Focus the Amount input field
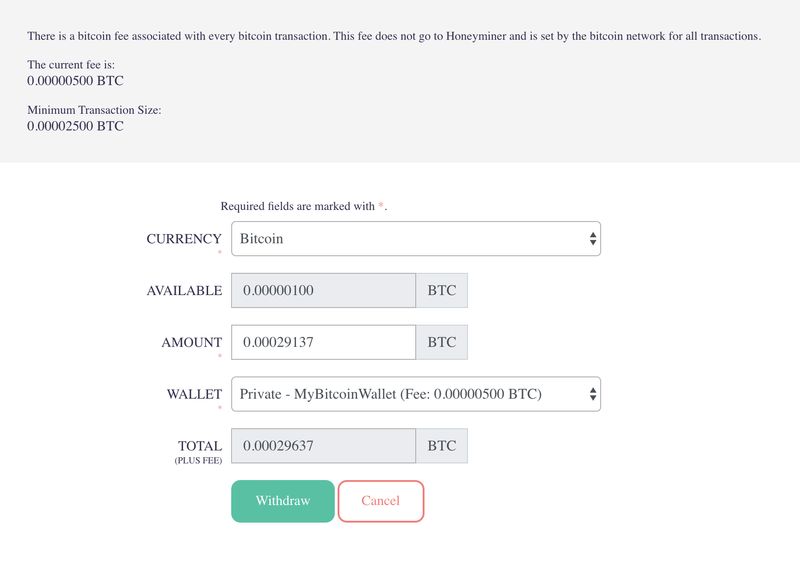This screenshot has height=567, width=800. pos(323,342)
